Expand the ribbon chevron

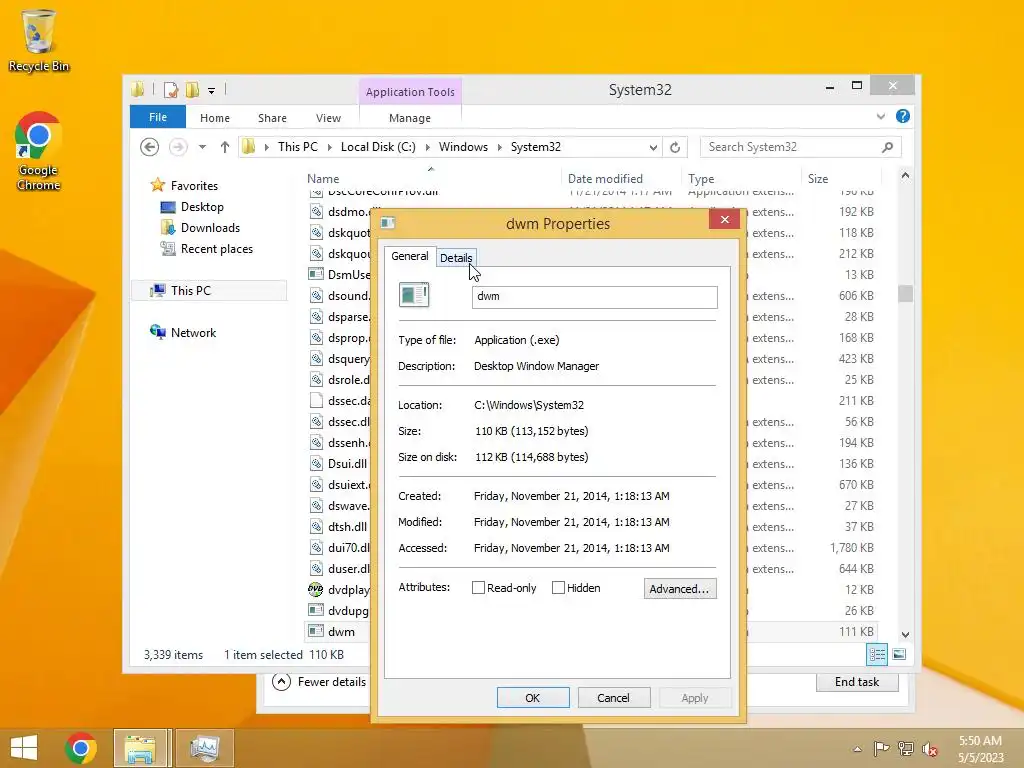pyautogui.click(x=880, y=116)
